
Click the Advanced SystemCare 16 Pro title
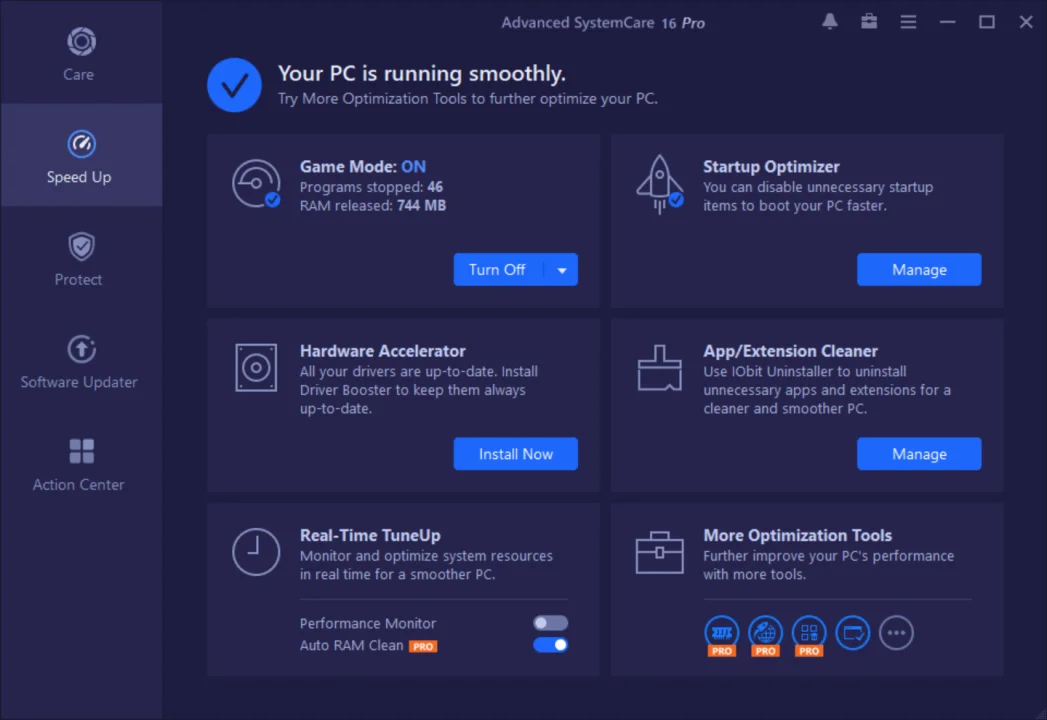[x=603, y=23]
